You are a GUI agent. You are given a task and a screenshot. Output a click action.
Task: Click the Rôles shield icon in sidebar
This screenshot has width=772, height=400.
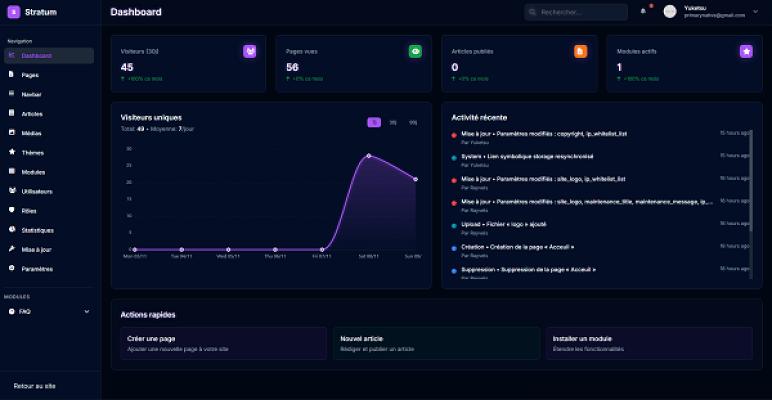point(12,210)
